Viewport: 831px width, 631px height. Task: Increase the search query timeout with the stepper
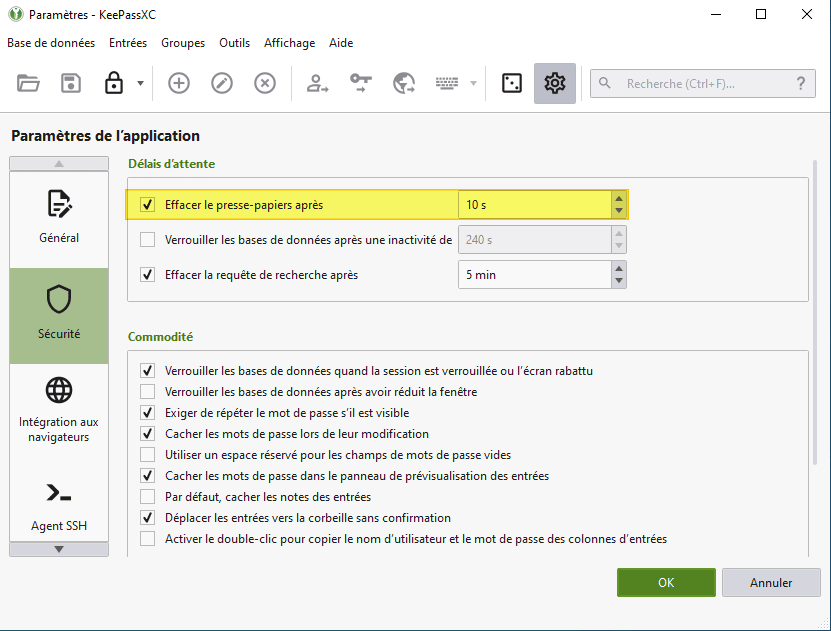pyautogui.click(x=621, y=269)
